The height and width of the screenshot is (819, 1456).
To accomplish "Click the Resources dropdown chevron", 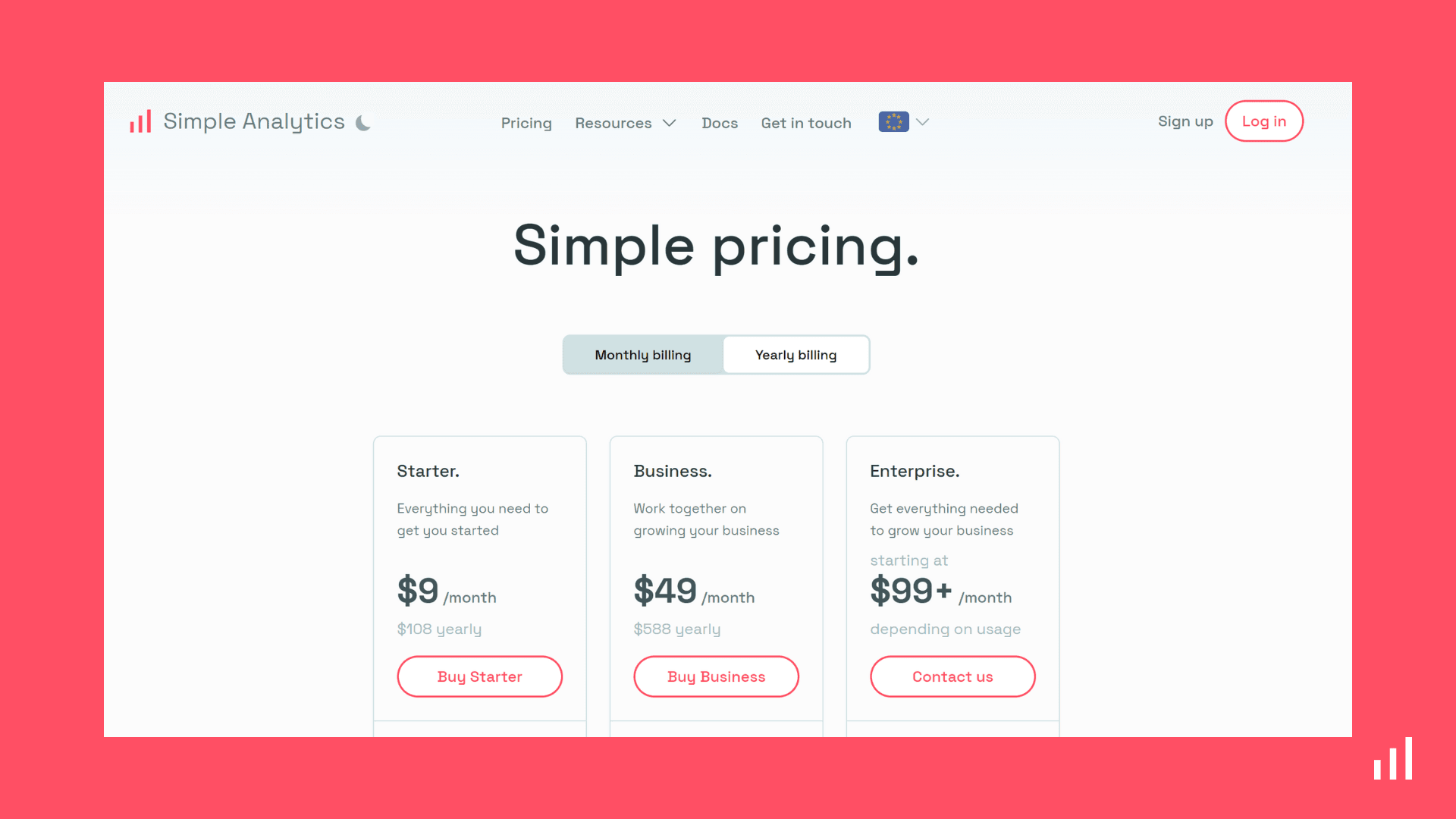I will click(670, 122).
